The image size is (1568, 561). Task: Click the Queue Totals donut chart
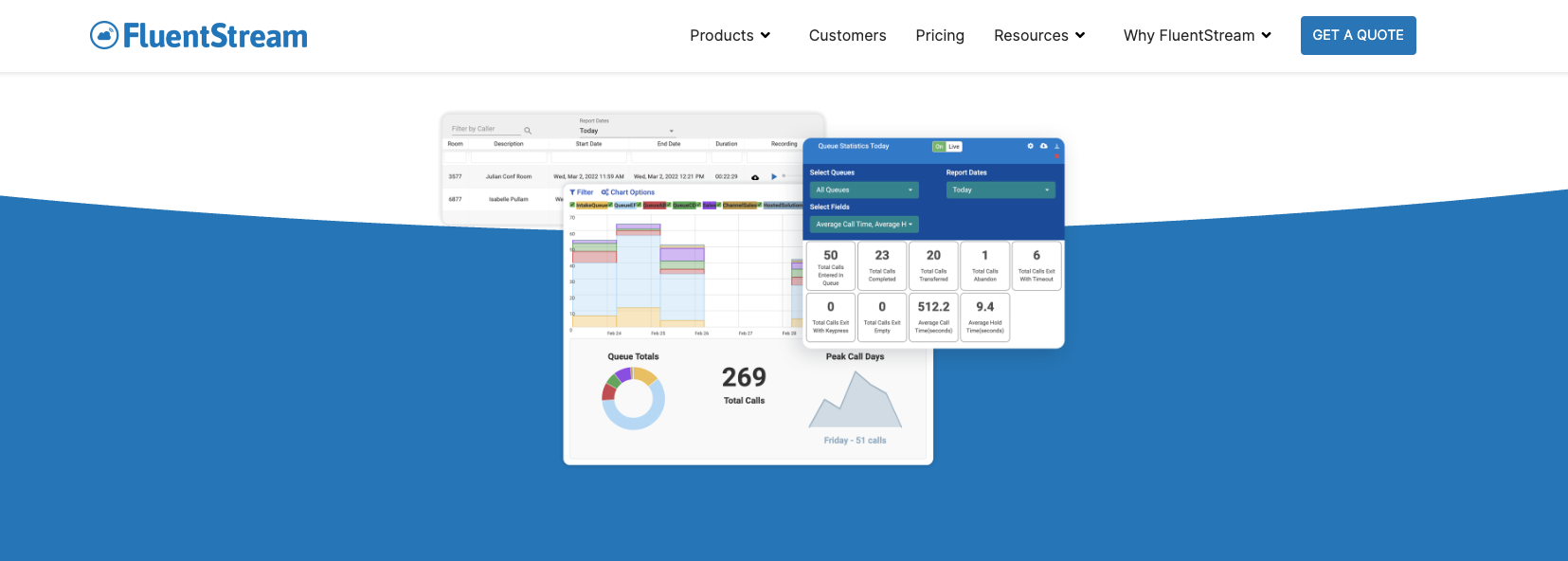[x=633, y=398]
